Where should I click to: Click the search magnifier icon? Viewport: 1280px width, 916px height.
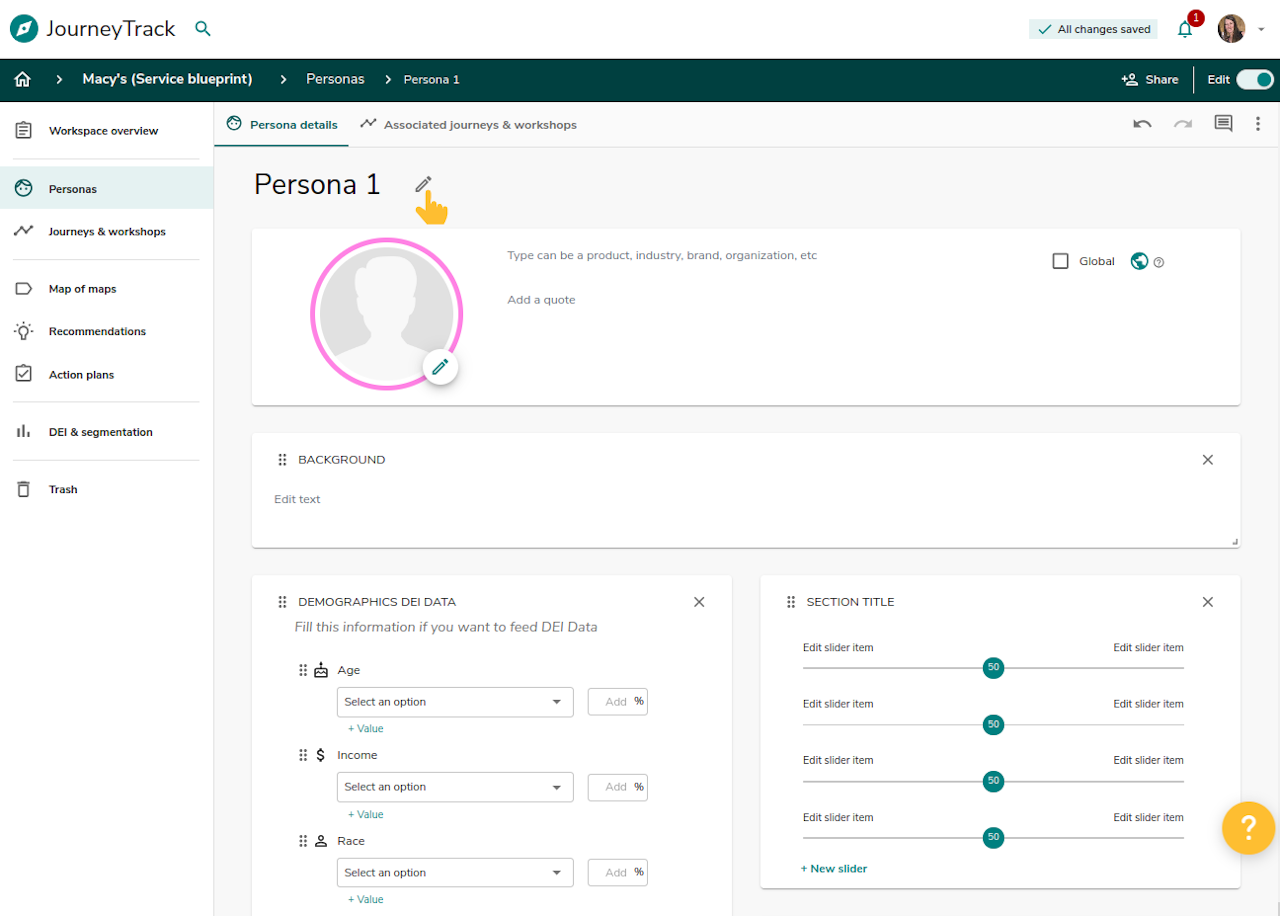203,29
